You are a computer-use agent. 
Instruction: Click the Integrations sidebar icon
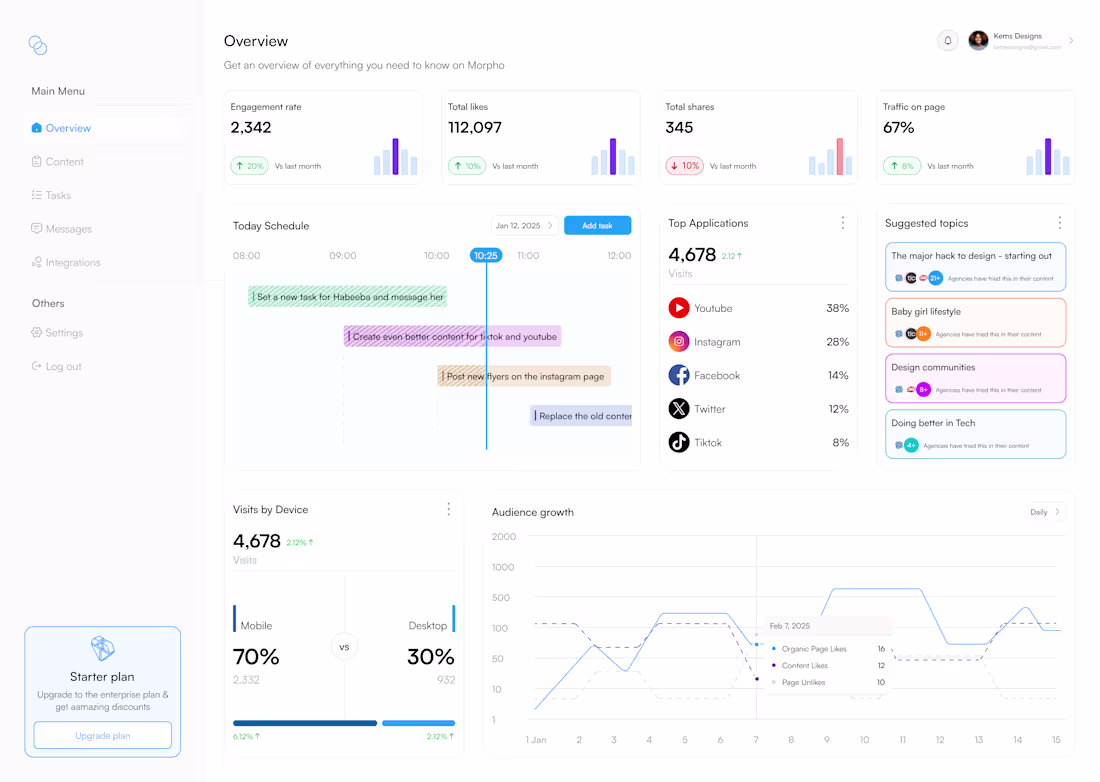point(38,262)
